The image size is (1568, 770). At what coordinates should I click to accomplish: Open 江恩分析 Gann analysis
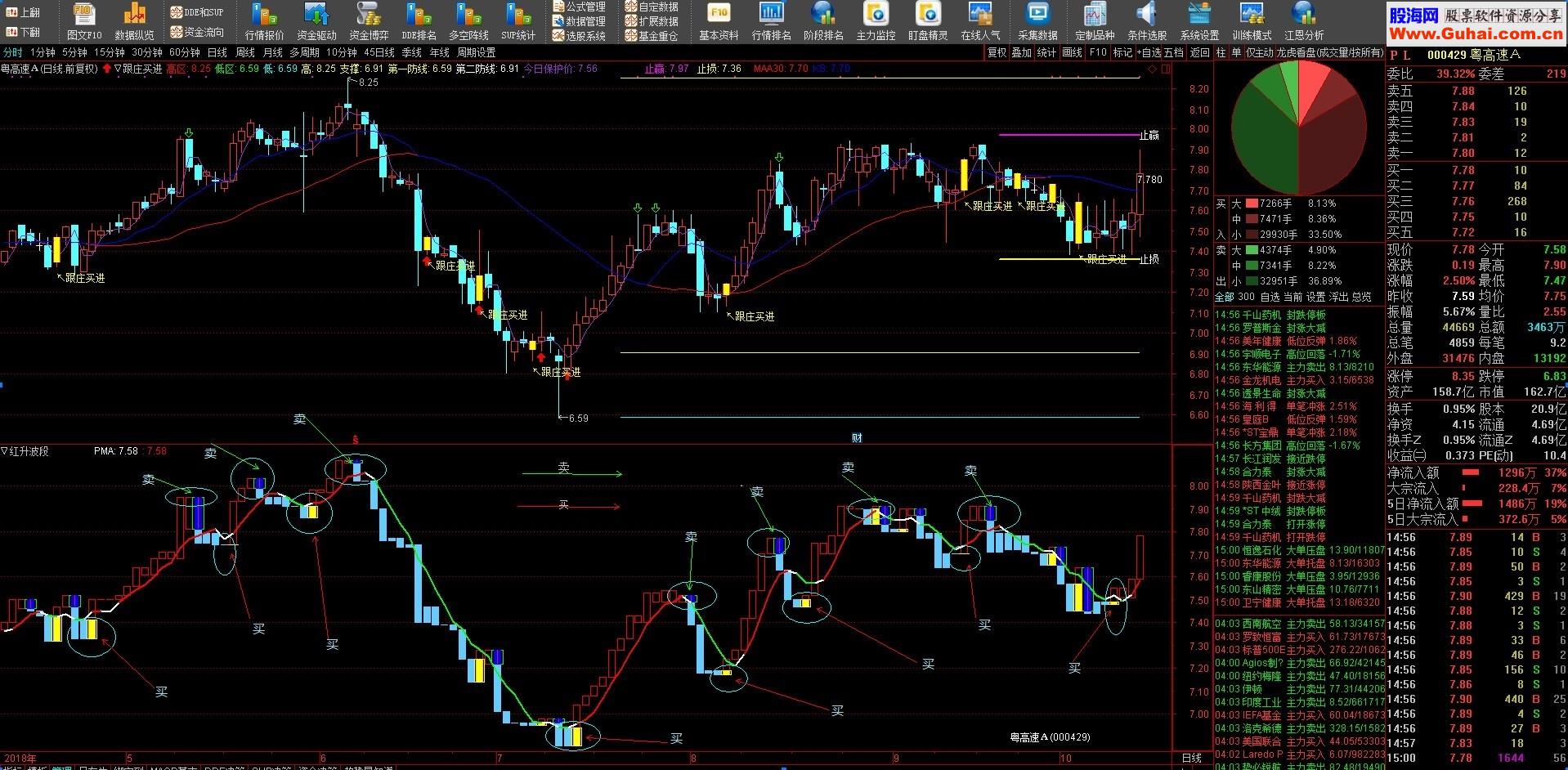[1304, 21]
